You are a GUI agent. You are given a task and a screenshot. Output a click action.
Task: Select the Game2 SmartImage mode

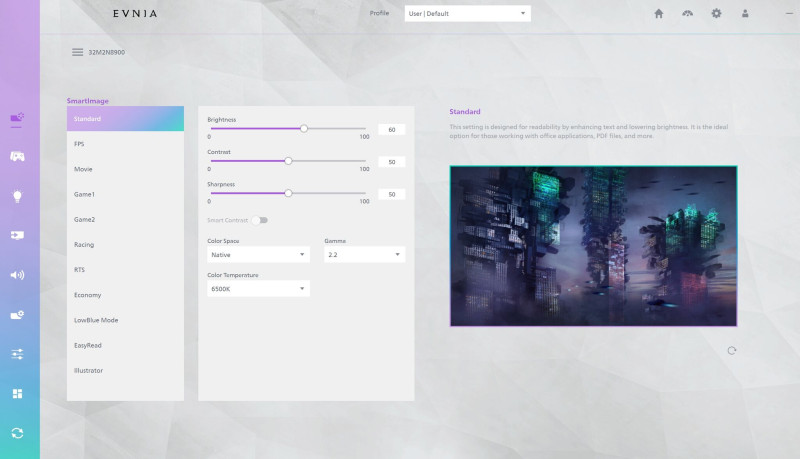click(125, 219)
